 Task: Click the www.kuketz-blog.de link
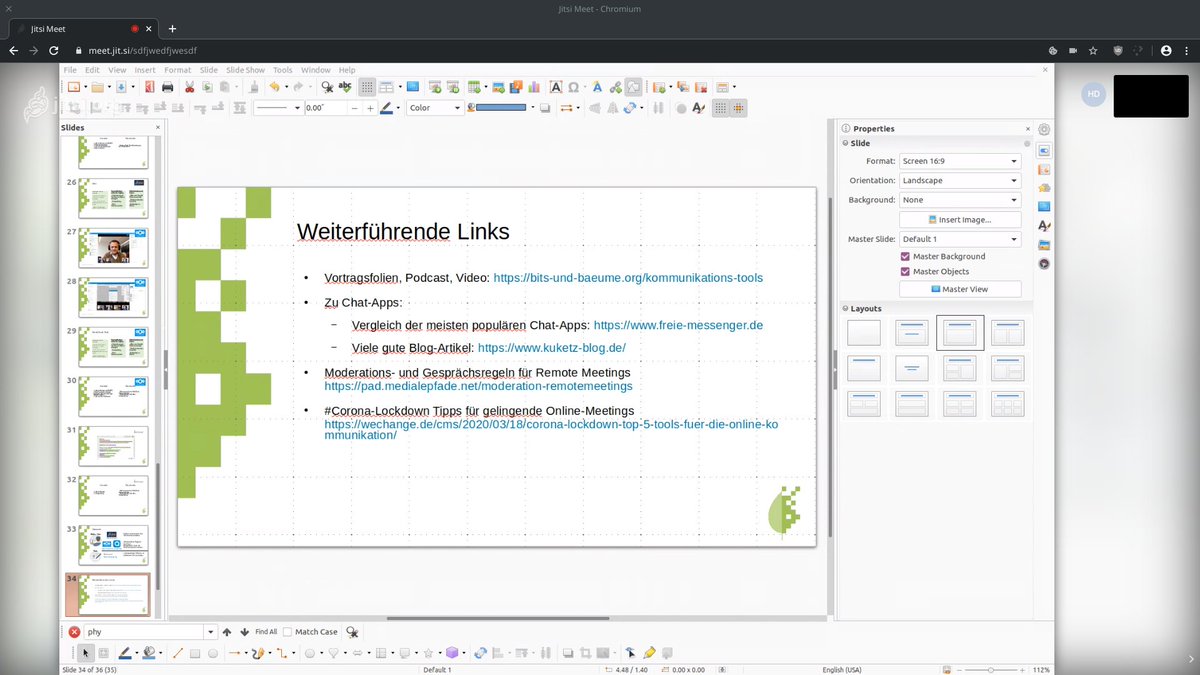point(552,348)
